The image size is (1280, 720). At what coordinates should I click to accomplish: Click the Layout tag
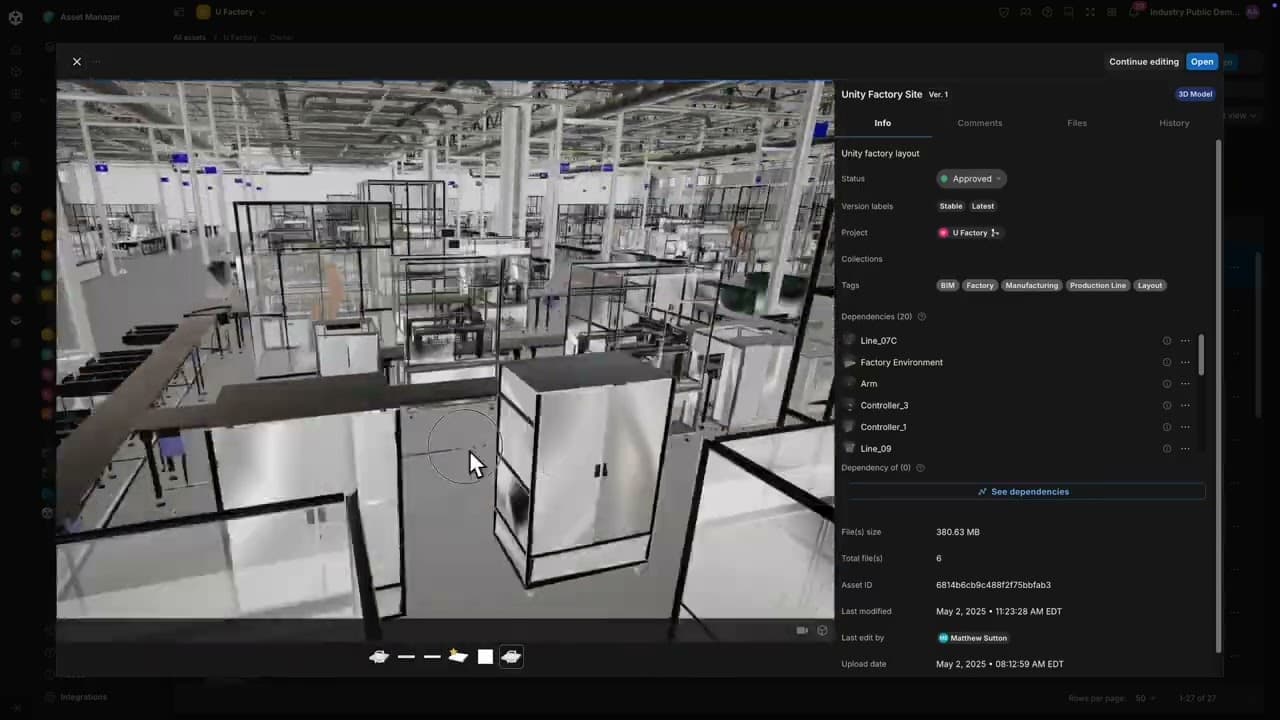[1150, 286]
